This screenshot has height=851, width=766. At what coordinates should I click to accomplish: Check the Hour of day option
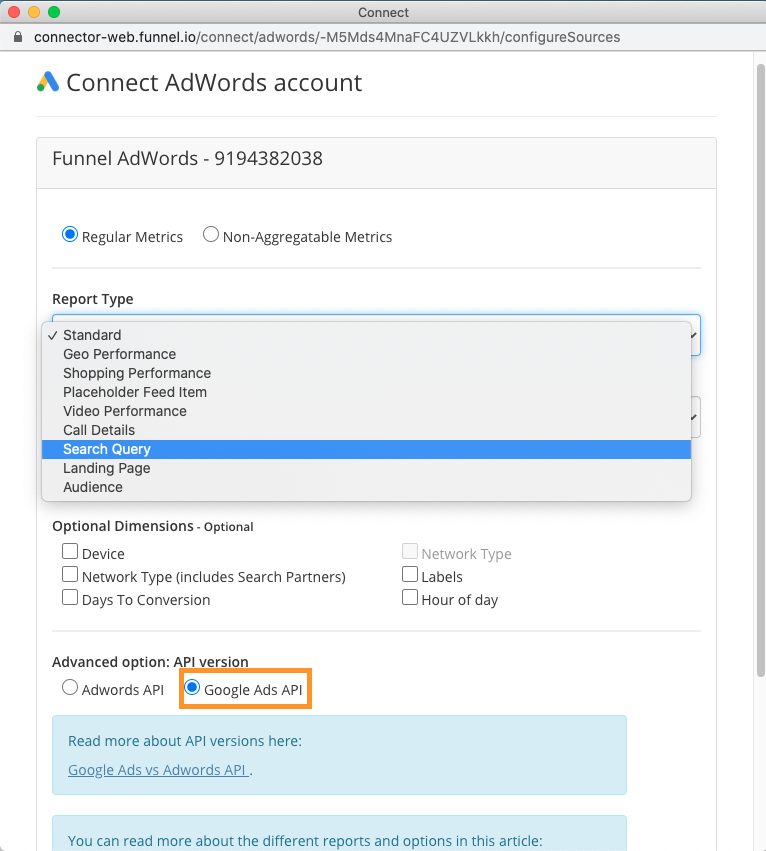[410, 598]
